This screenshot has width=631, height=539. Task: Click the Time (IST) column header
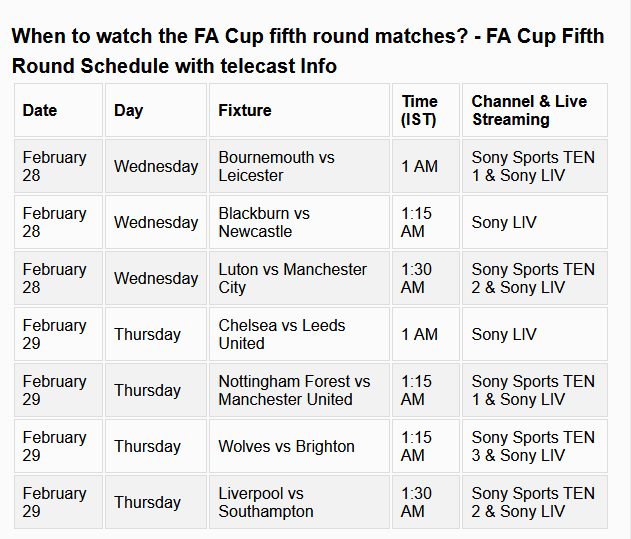(426, 110)
